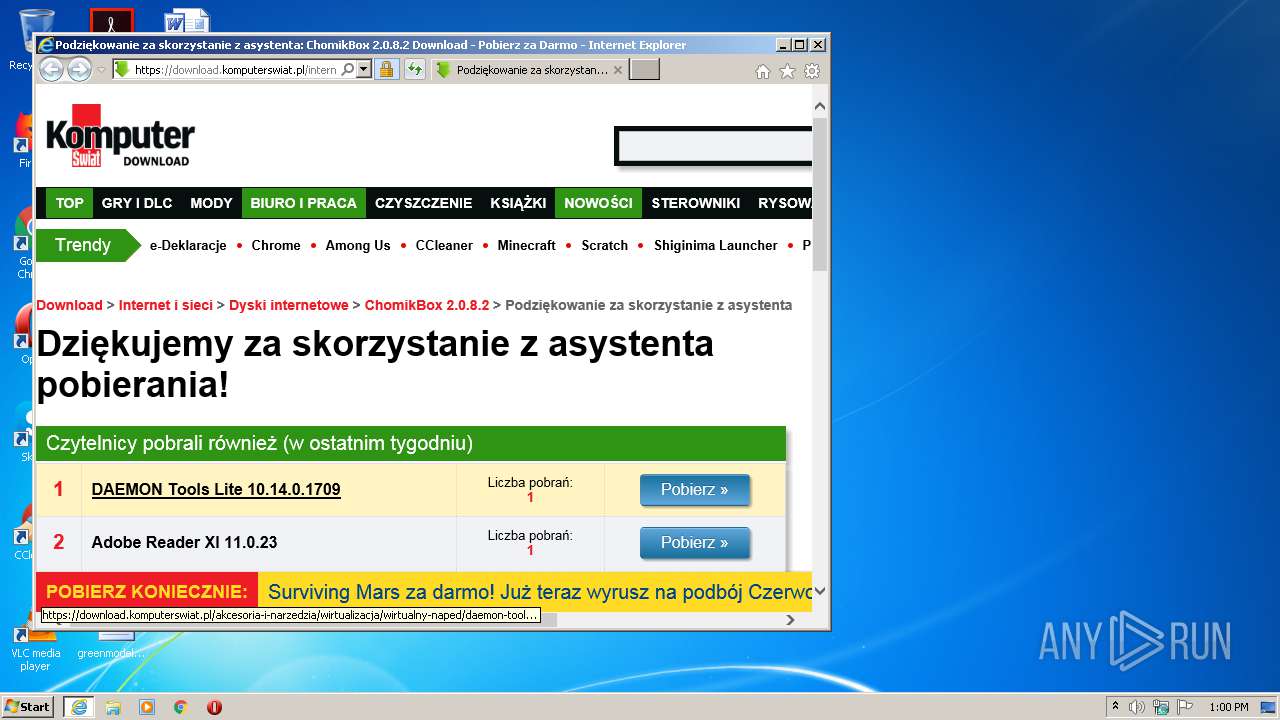Click Chrome icon in taskbar
Viewport: 1280px width, 720px height.
coord(180,707)
